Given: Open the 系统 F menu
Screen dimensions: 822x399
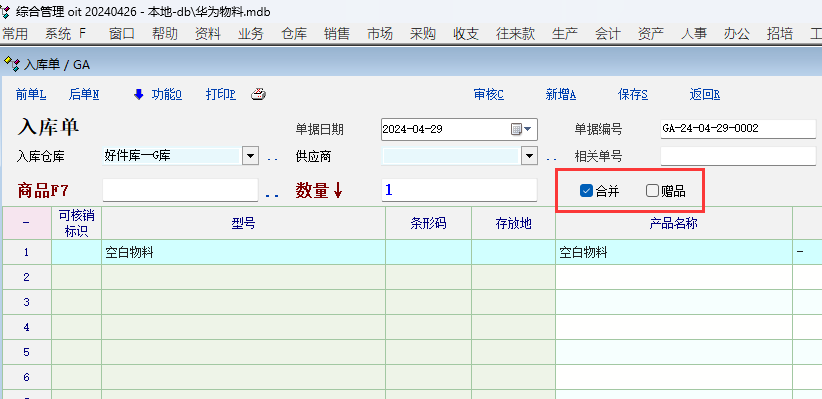Looking at the screenshot, I should pyautogui.click(x=65, y=34).
